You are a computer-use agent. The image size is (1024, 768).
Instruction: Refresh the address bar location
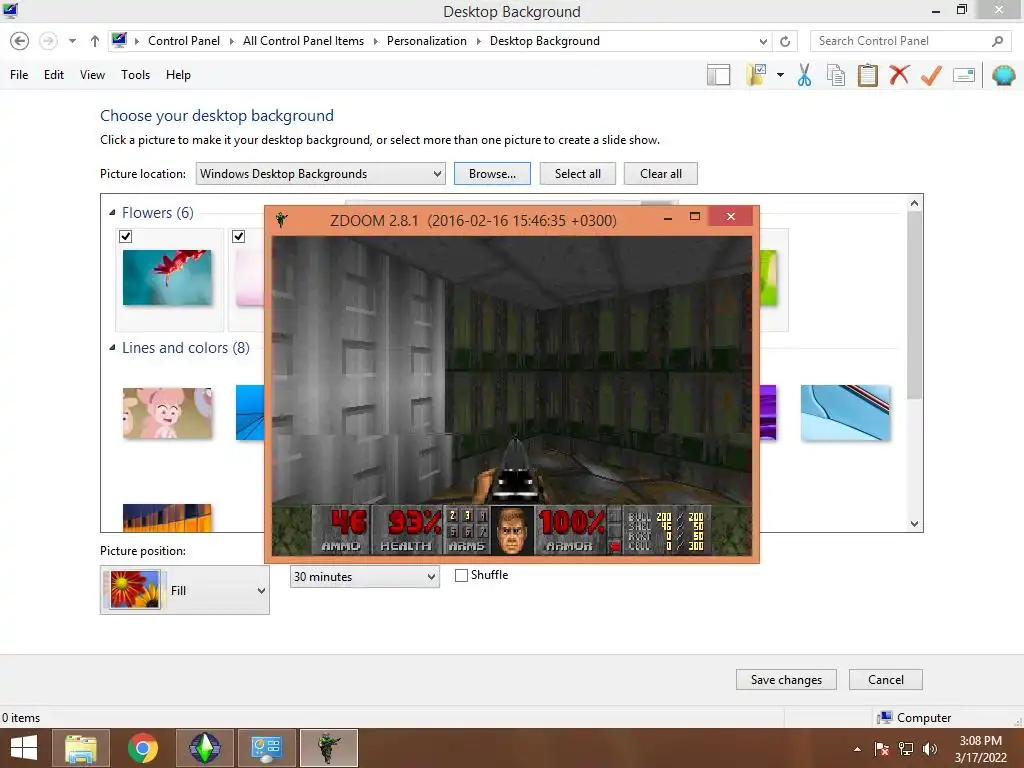[x=785, y=41]
